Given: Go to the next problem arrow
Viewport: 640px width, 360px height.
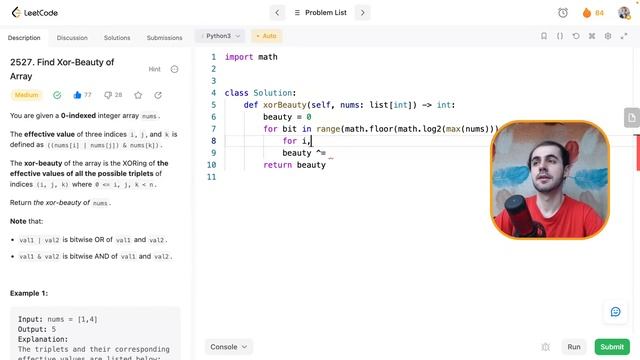Looking at the screenshot, I should coord(362,13).
